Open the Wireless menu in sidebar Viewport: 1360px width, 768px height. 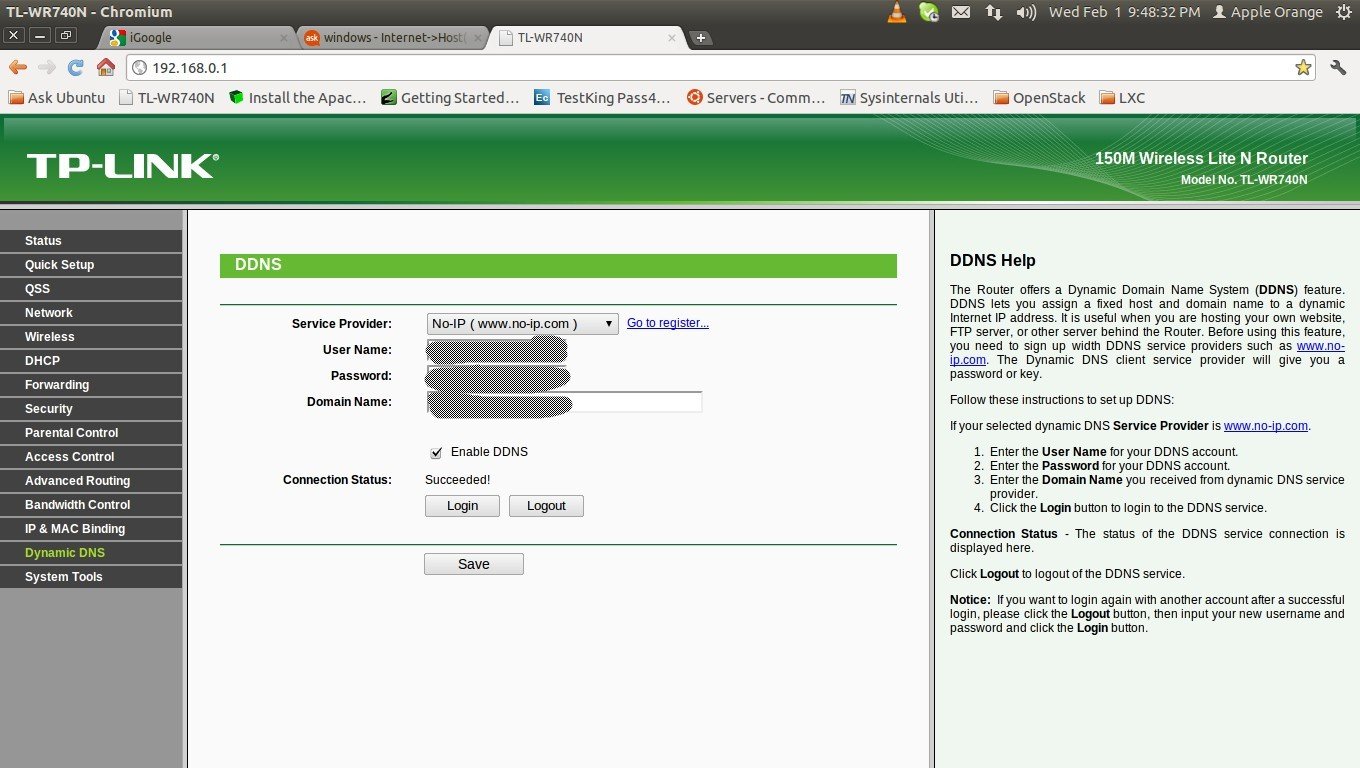point(50,337)
